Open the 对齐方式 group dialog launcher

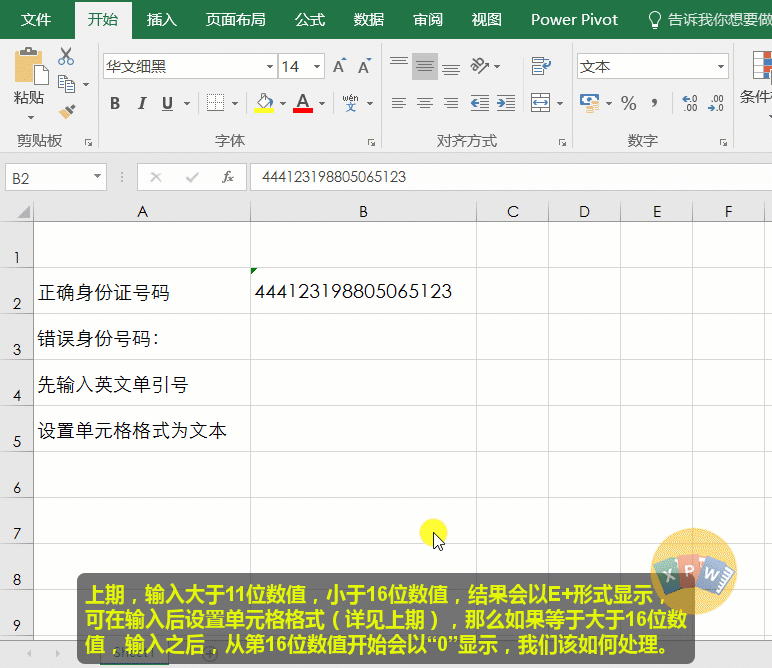[x=562, y=143]
